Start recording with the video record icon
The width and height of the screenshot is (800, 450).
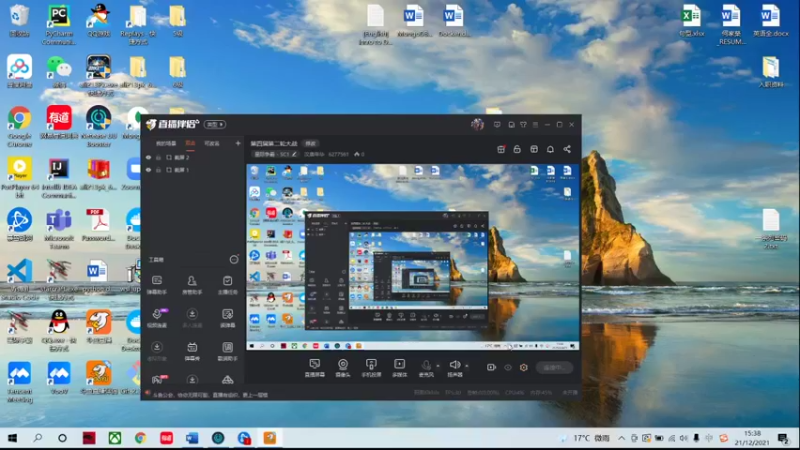tap(491, 367)
